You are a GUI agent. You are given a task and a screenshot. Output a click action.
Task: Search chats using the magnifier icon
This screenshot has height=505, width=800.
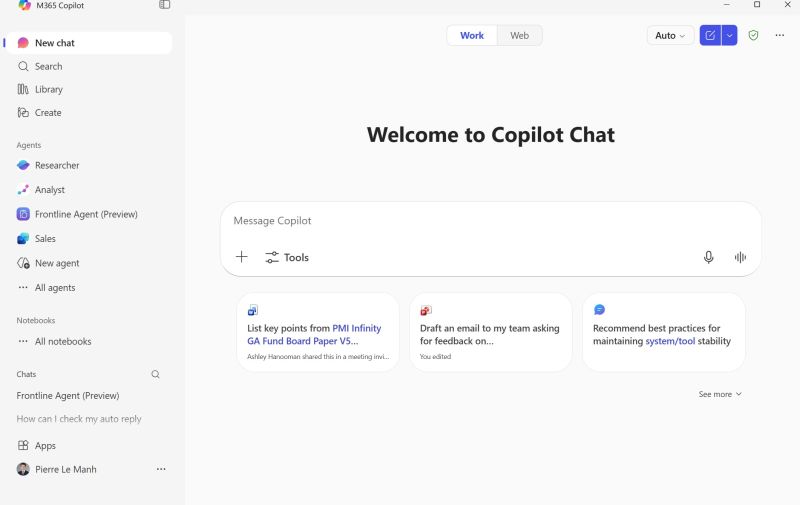(x=155, y=374)
